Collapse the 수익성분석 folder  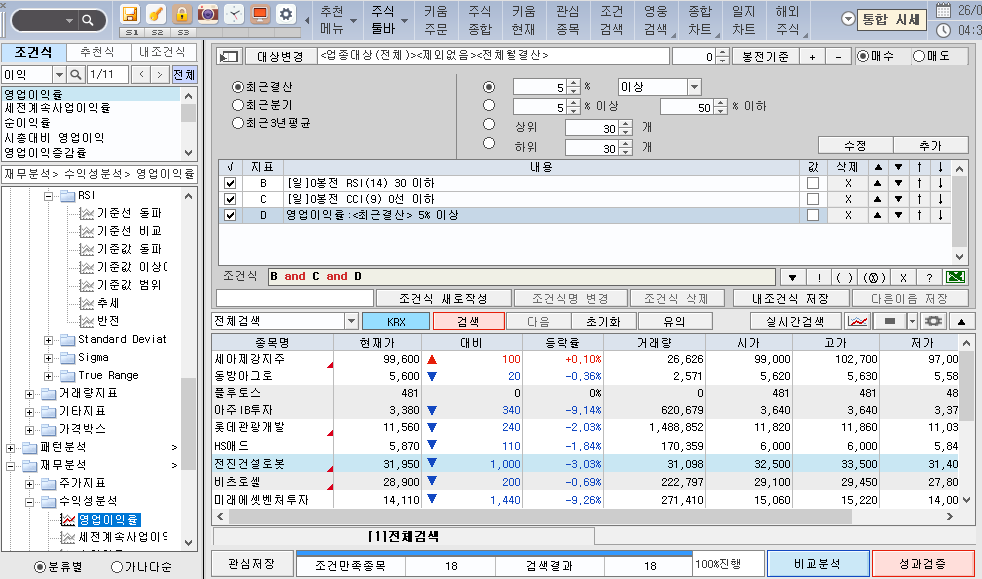[29, 502]
